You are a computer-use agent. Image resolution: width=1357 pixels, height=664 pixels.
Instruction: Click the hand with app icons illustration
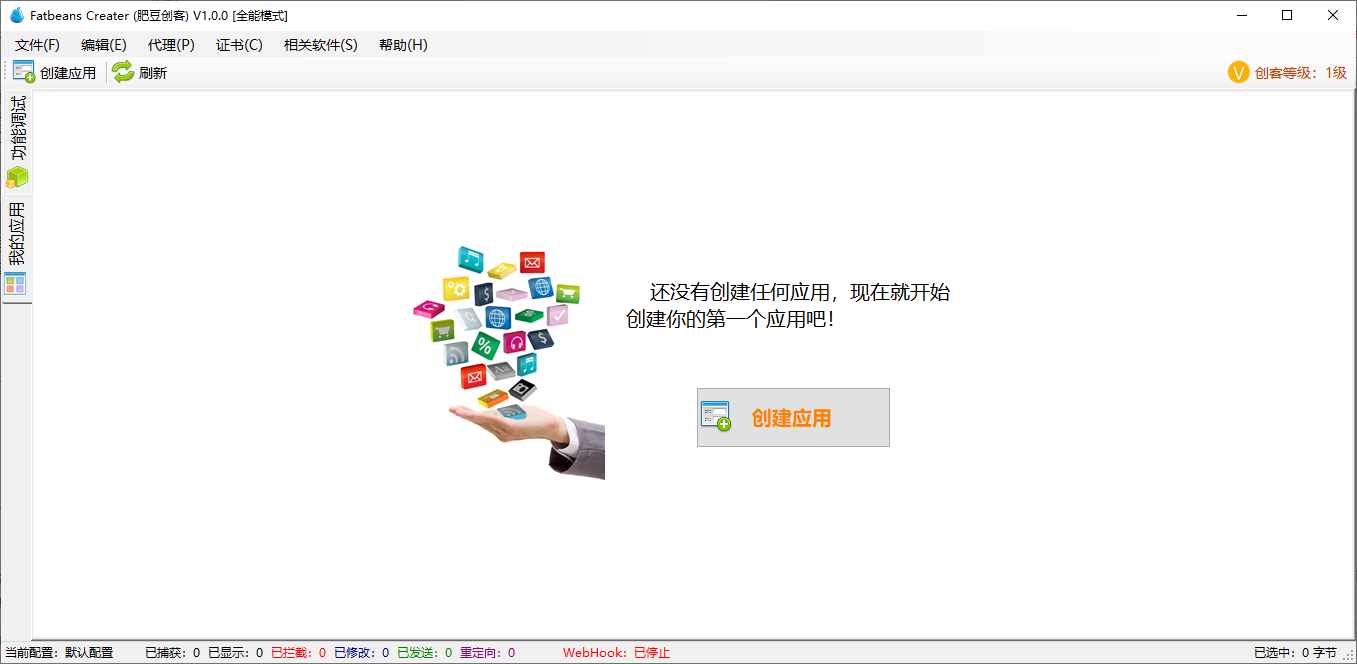(509, 362)
